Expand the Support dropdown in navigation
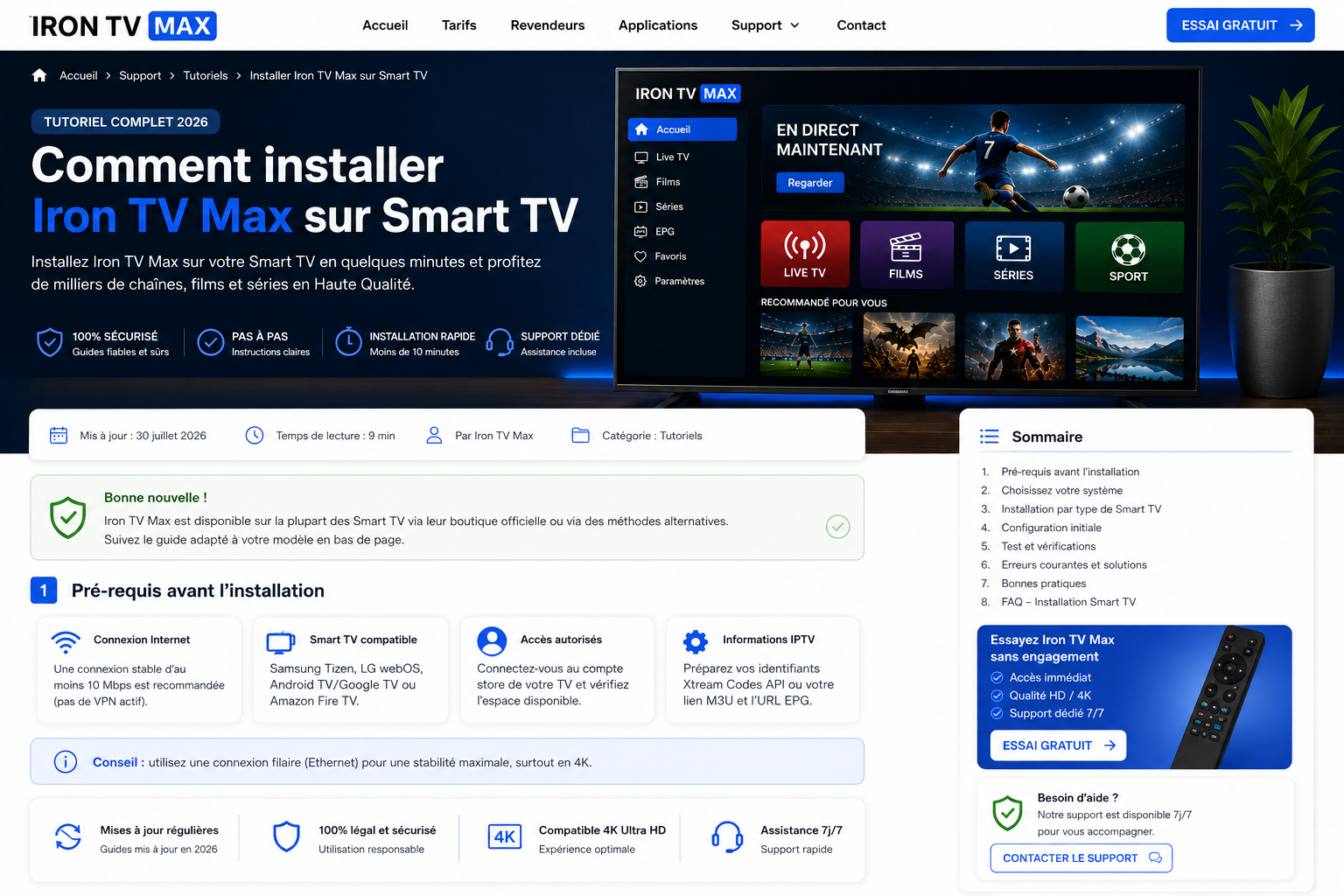Screen dimensions: 1344x896 click(766, 25)
